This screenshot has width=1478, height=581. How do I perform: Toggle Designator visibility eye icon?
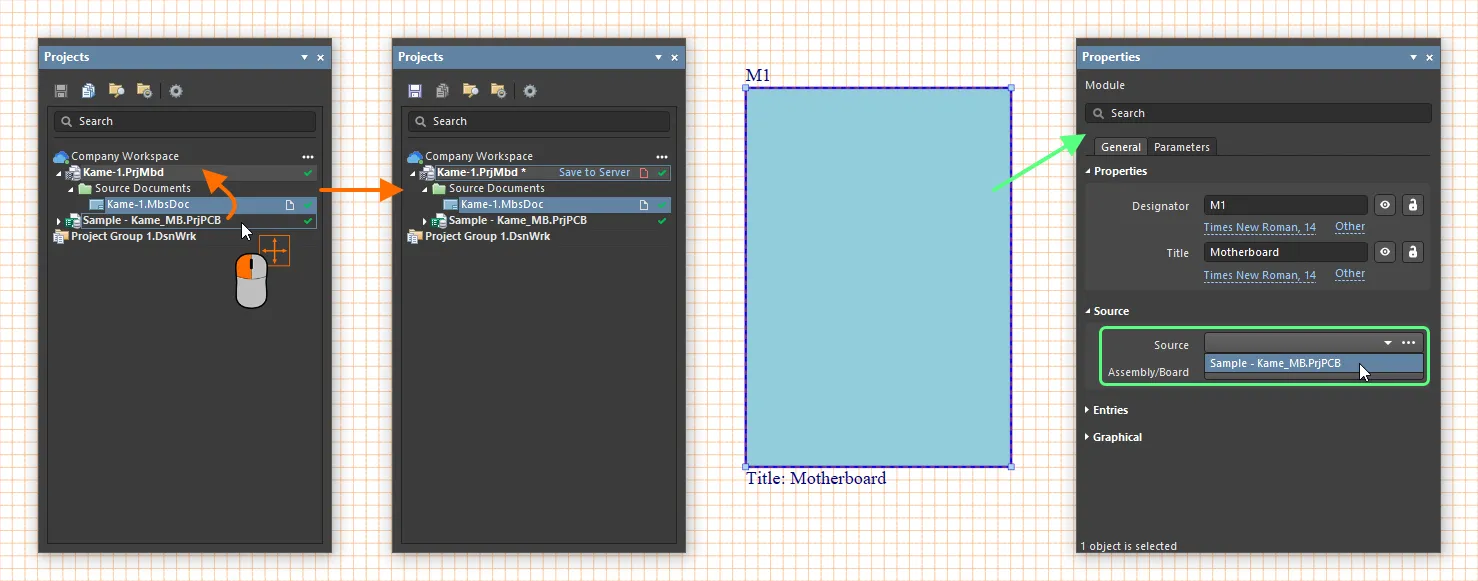pyautogui.click(x=1385, y=205)
